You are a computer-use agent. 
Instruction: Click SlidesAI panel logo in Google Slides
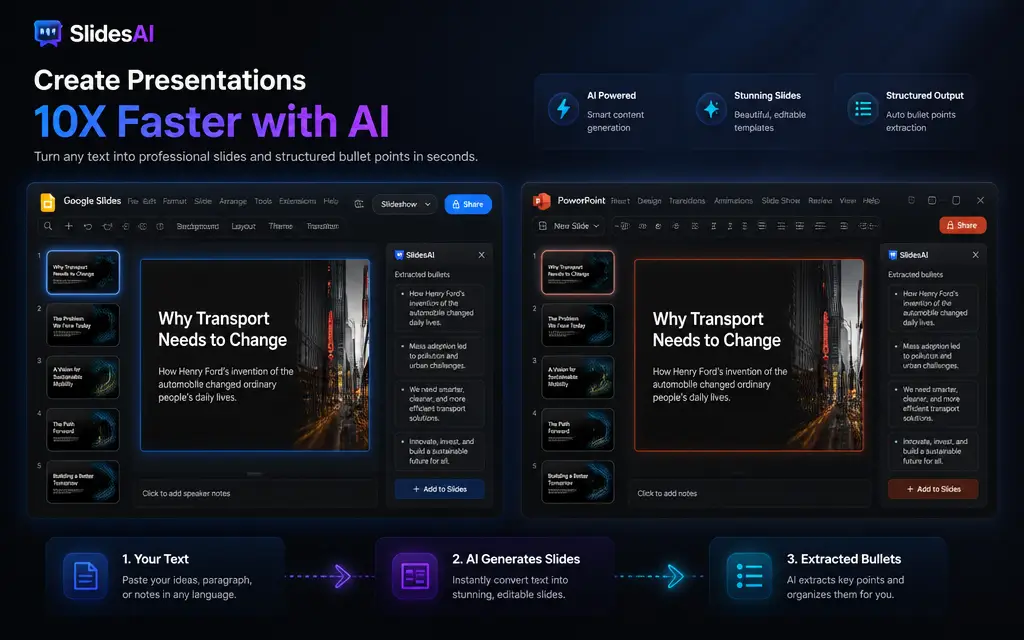point(399,255)
